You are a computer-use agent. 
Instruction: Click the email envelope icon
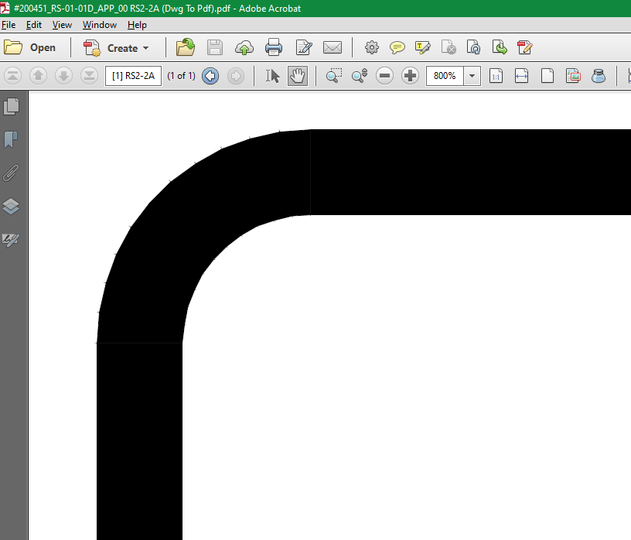(332, 47)
